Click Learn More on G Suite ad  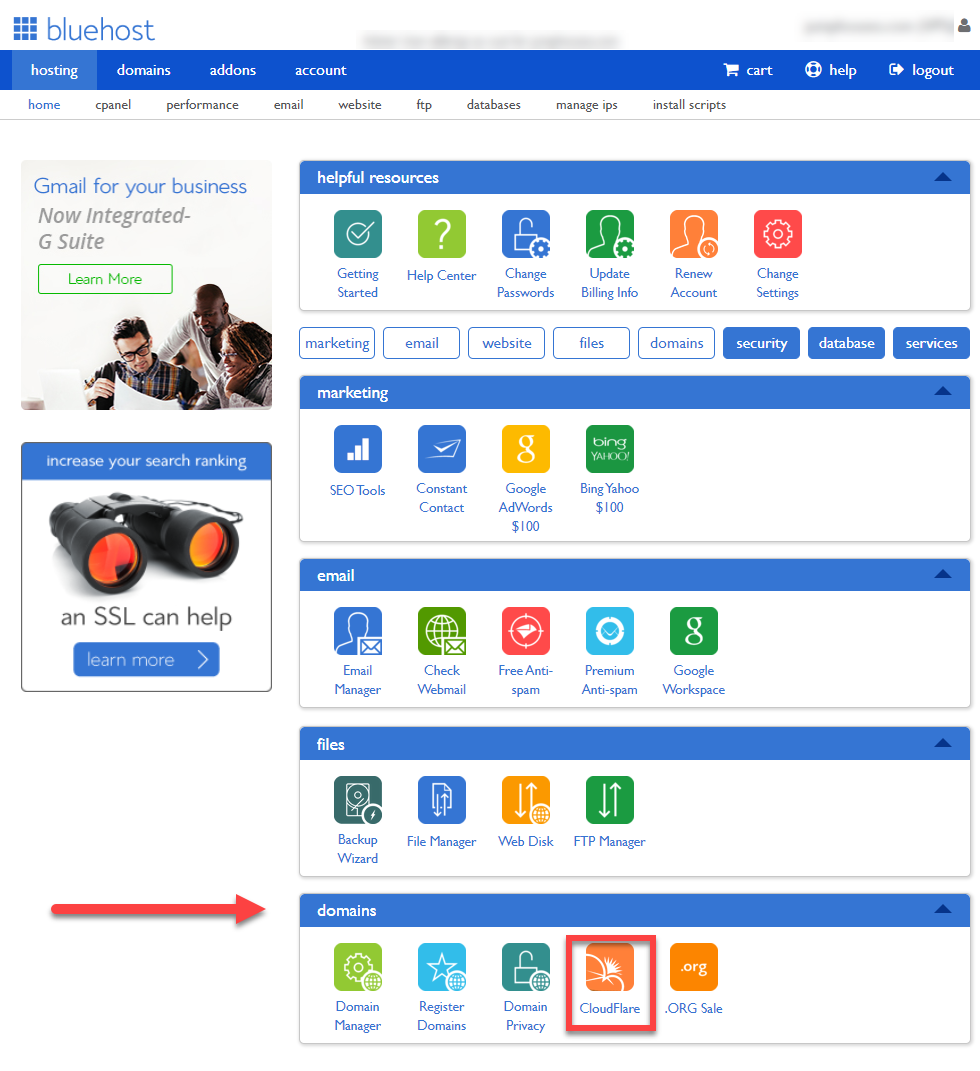(105, 279)
